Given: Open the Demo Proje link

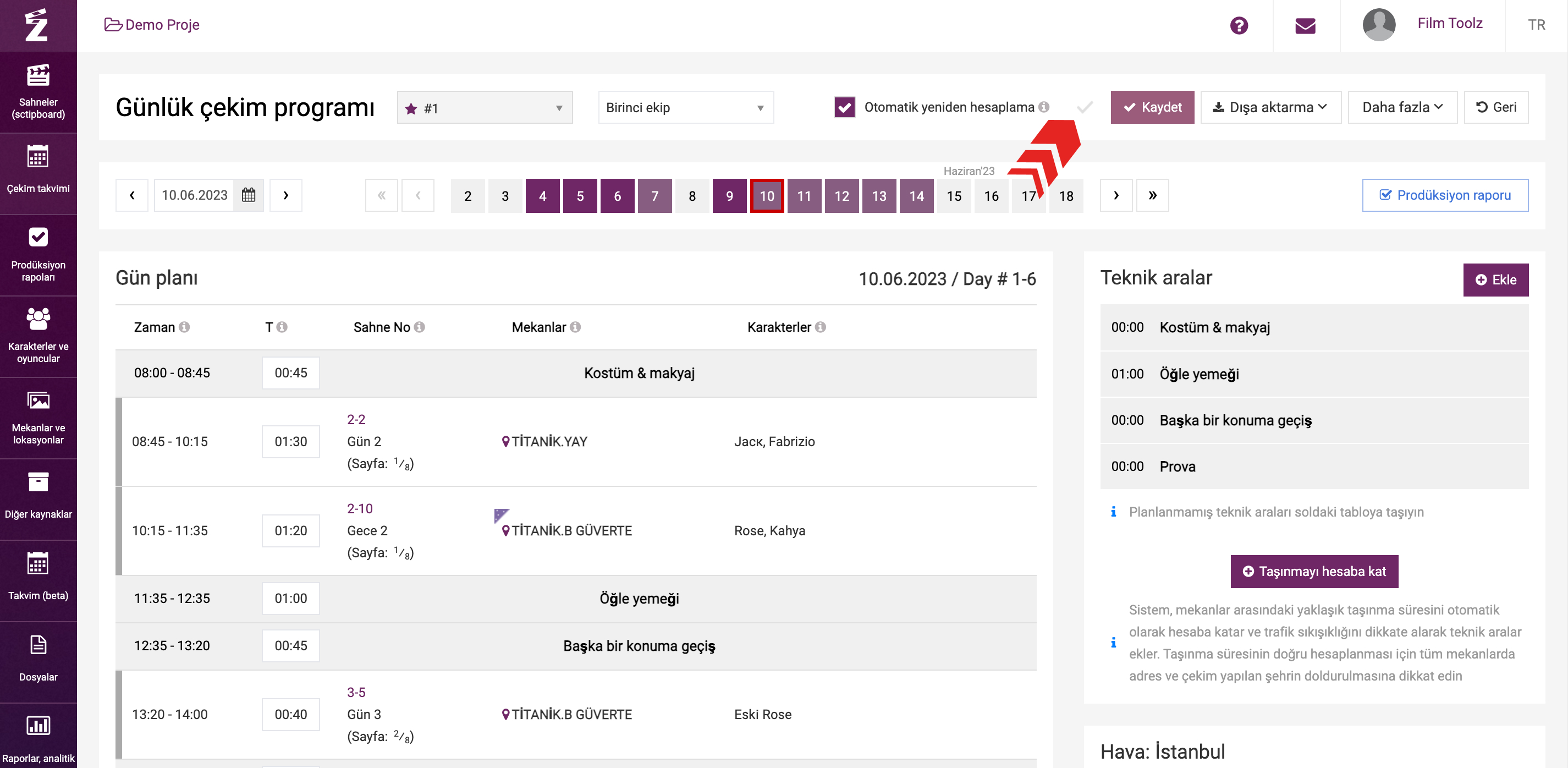Looking at the screenshot, I should 152,24.
